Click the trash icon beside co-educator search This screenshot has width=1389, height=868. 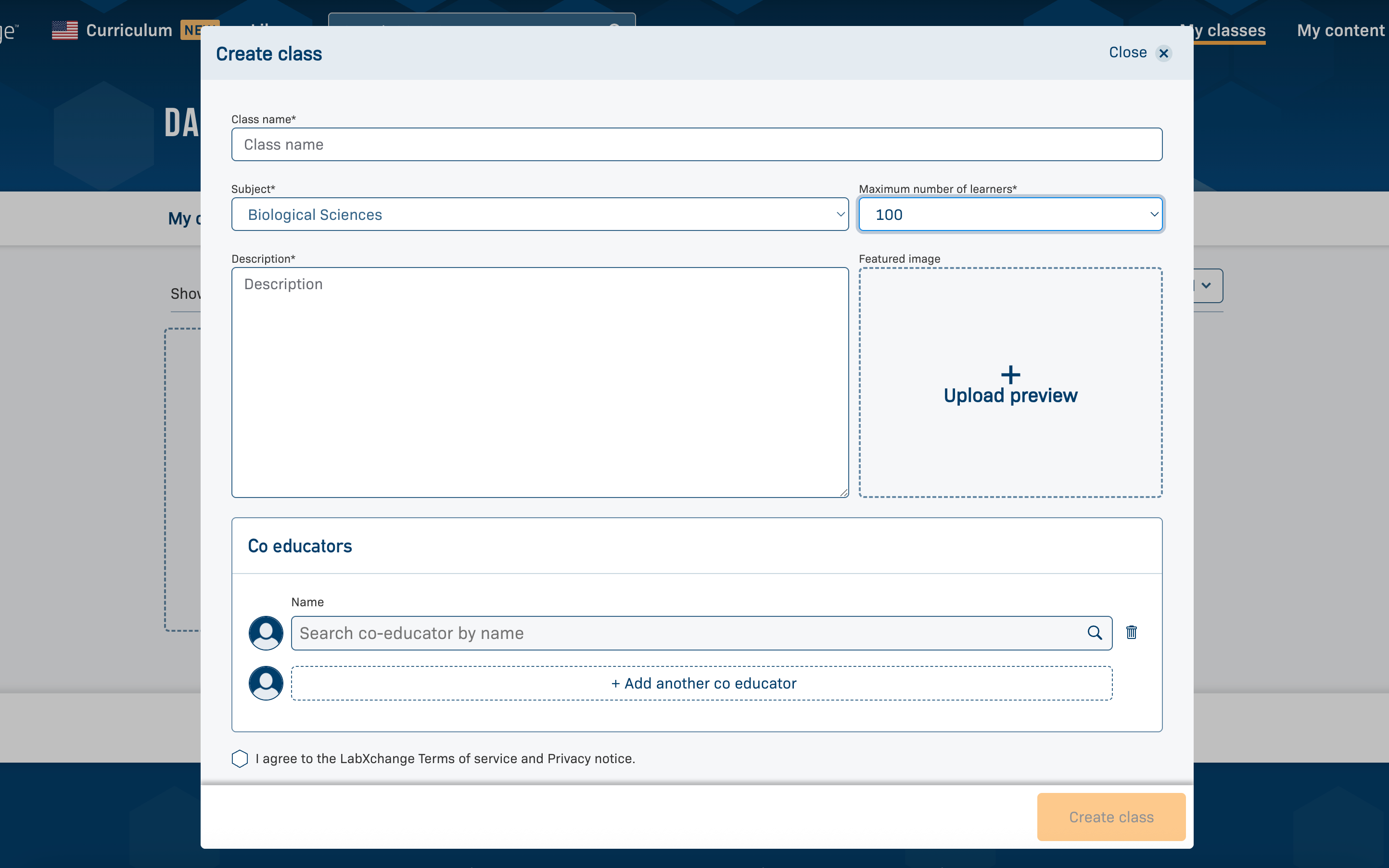1131,633
